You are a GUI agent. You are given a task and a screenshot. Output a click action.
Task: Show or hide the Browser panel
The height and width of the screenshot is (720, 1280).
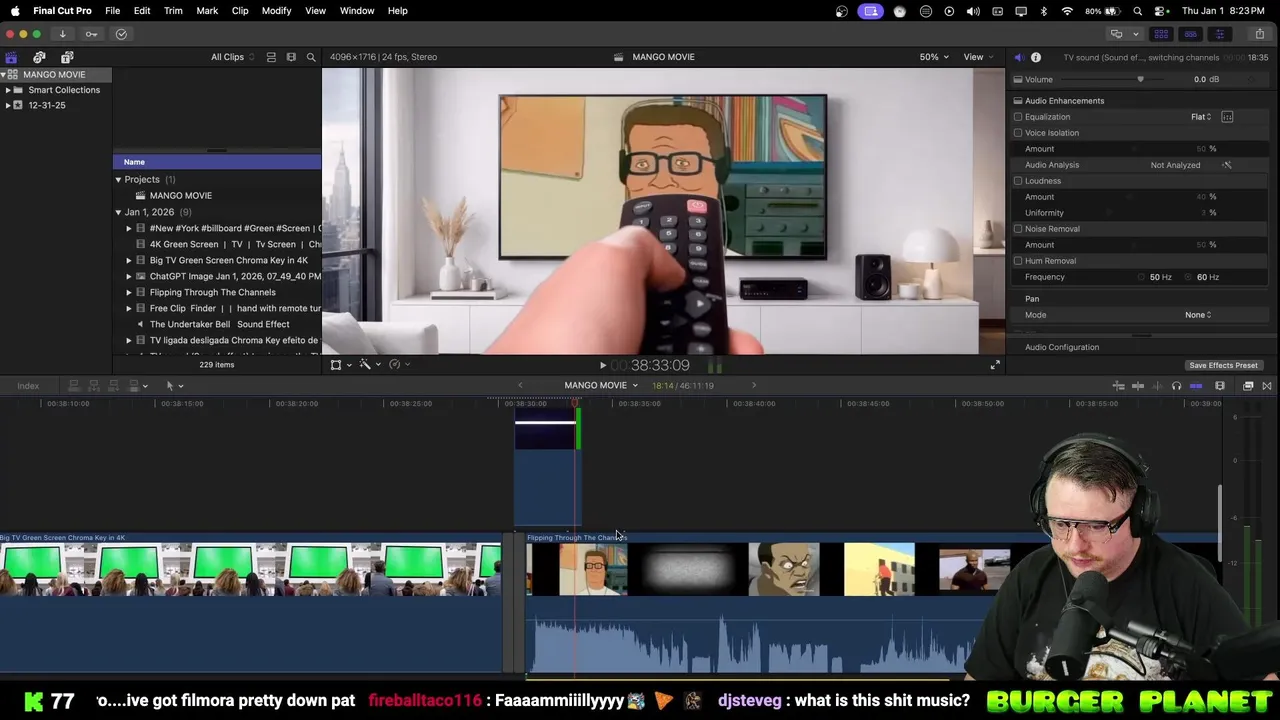tap(1161, 34)
